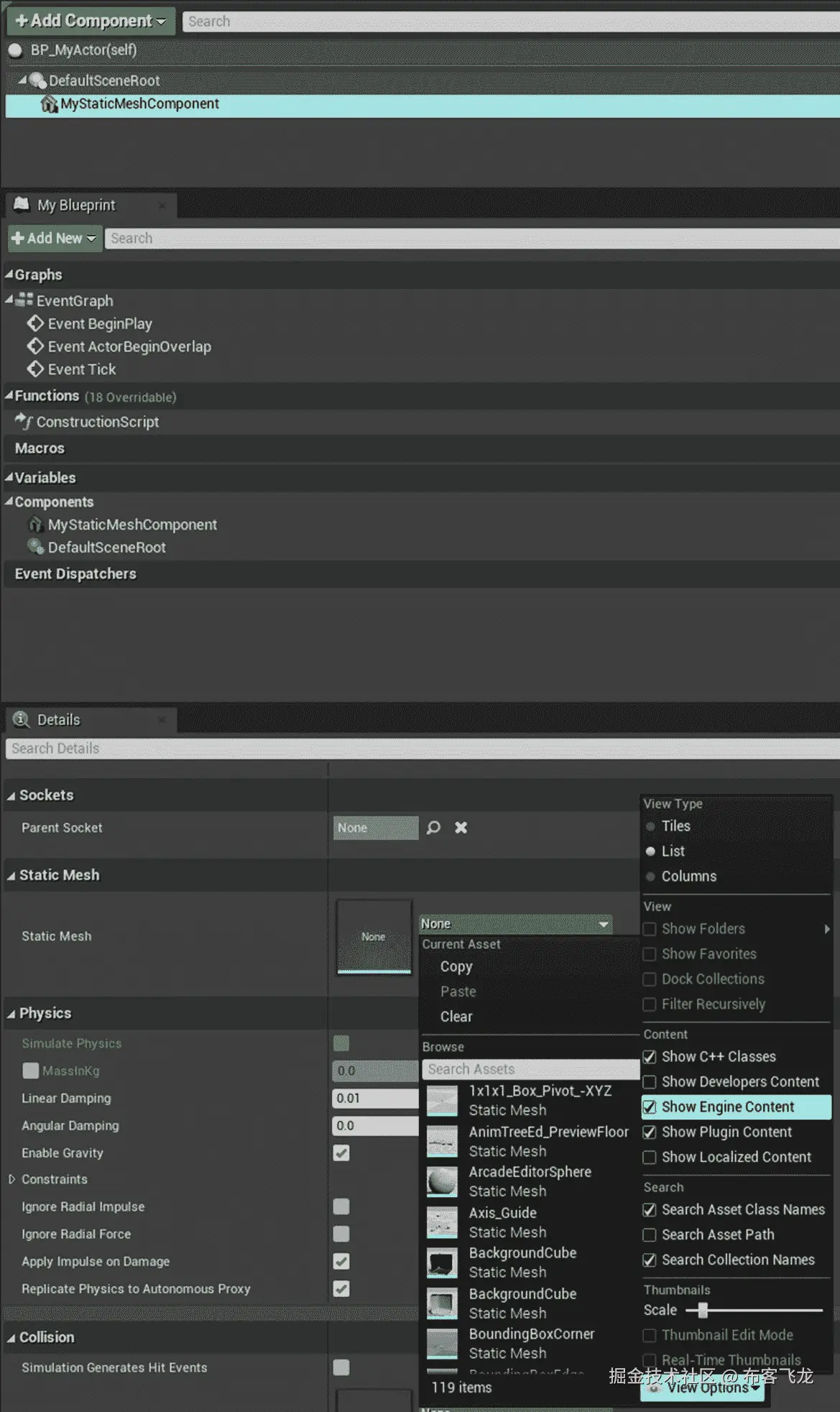Image resolution: width=840 pixels, height=1412 pixels.
Task: Collapse the Functions section
Action: tap(9, 395)
